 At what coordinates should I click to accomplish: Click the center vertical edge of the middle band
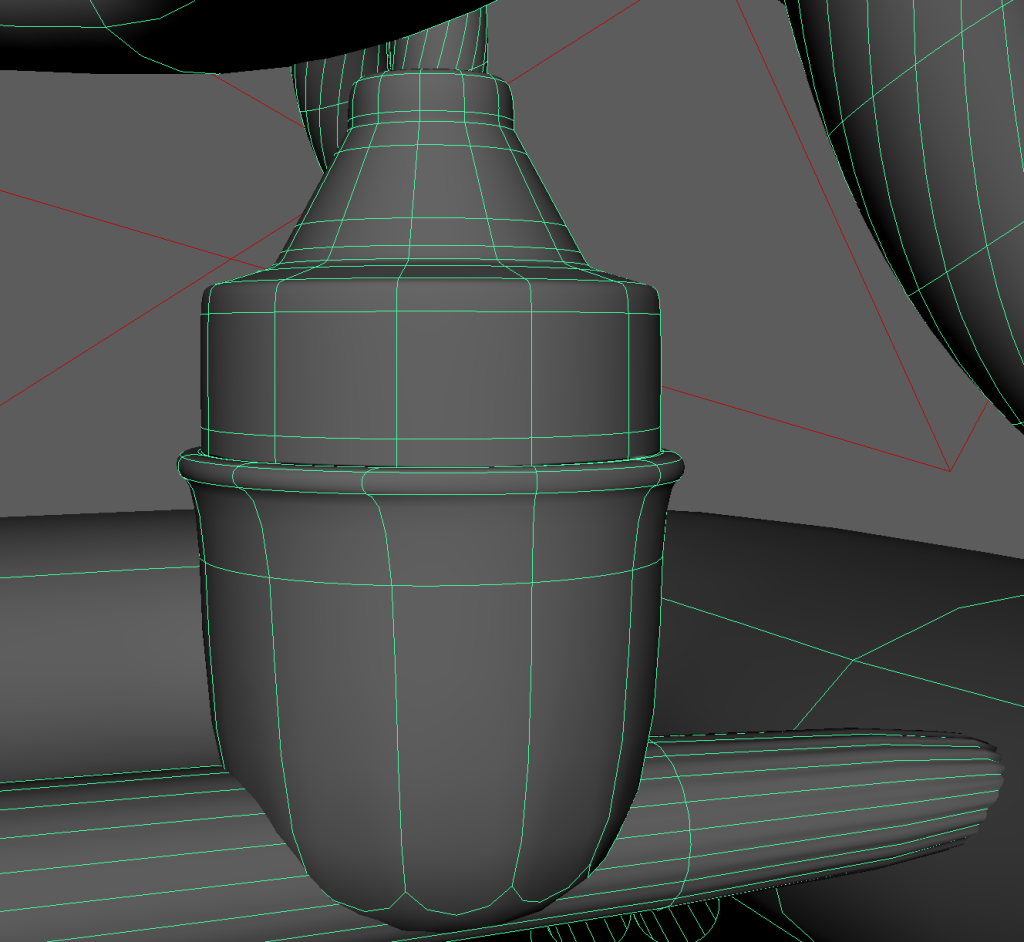point(398,370)
